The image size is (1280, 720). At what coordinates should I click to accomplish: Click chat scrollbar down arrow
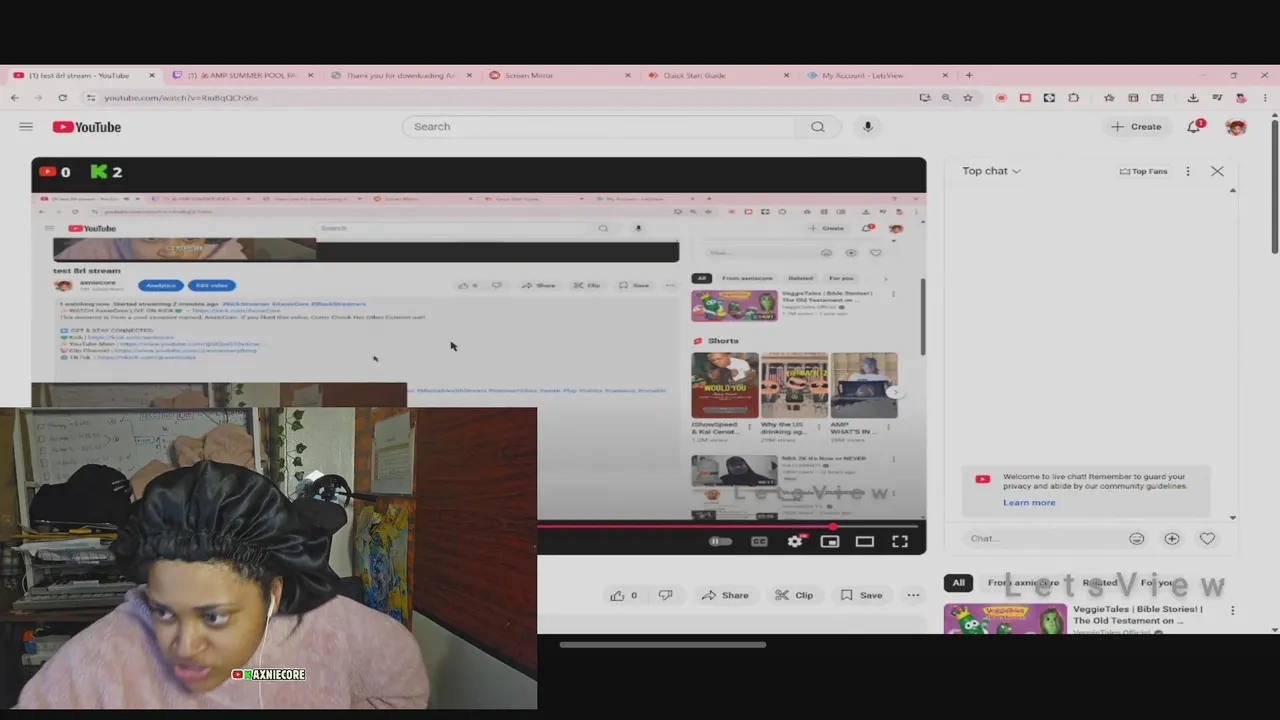[x=1233, y=518]
